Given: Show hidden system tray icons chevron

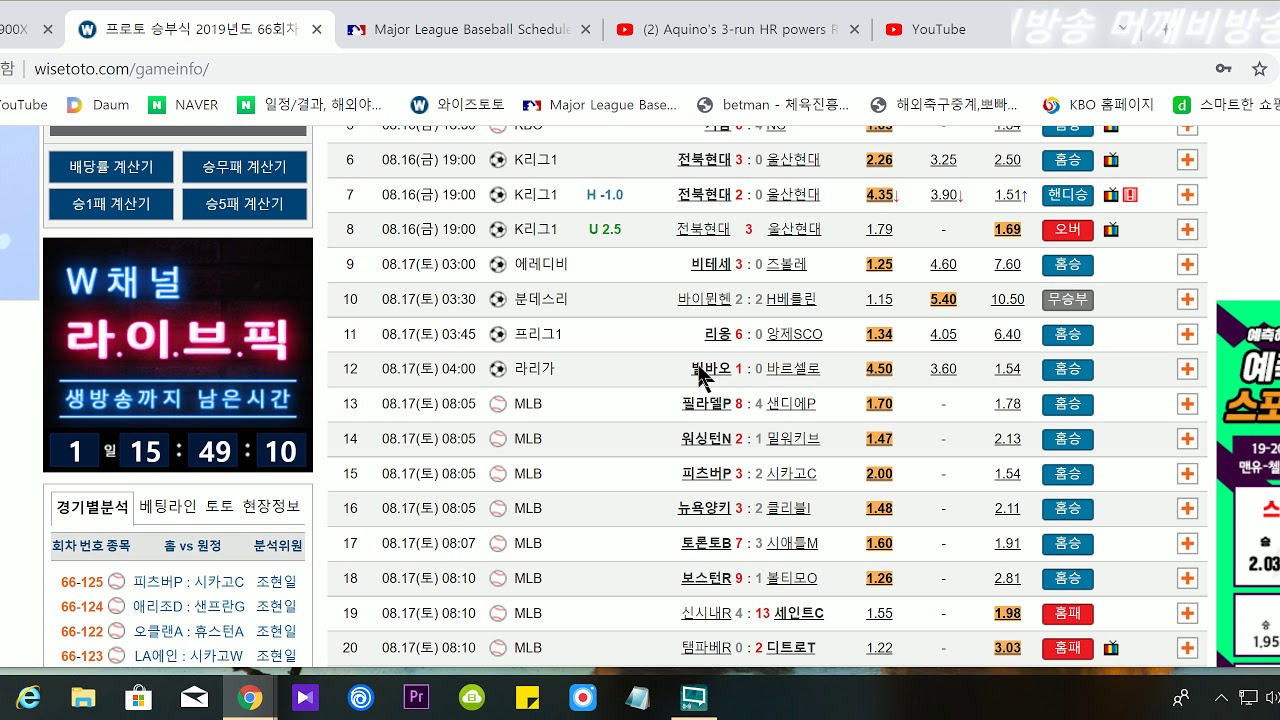Looking at the screenshot, I should pos(1220,697).
